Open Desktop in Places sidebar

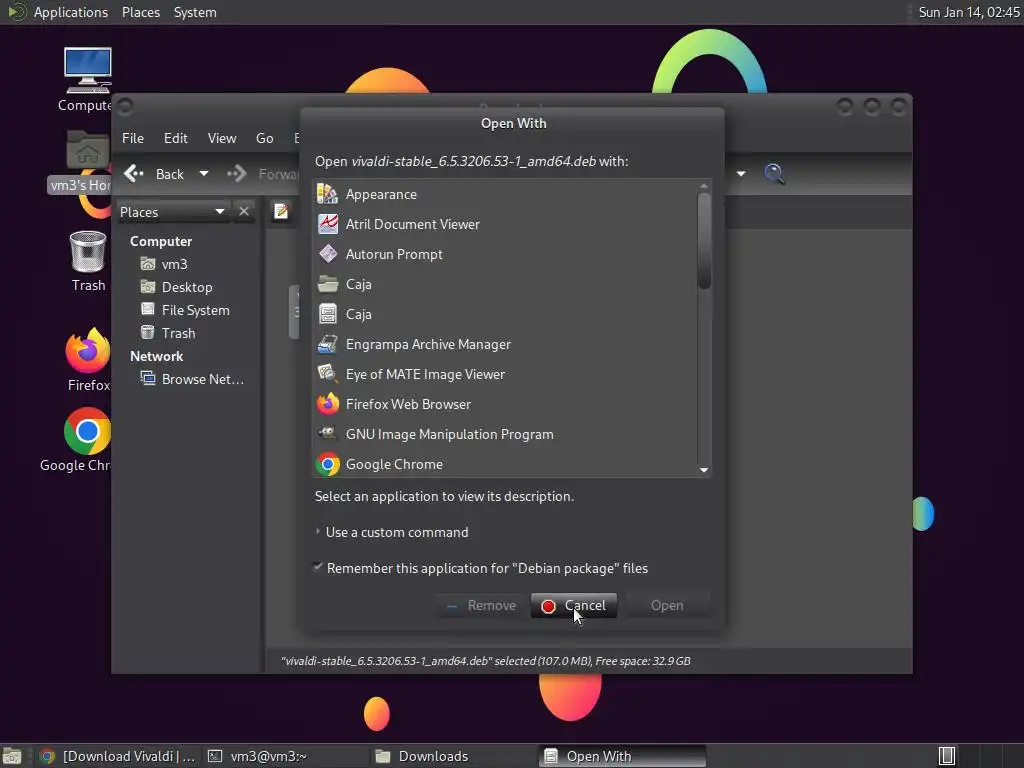click(x=187, y=287)
